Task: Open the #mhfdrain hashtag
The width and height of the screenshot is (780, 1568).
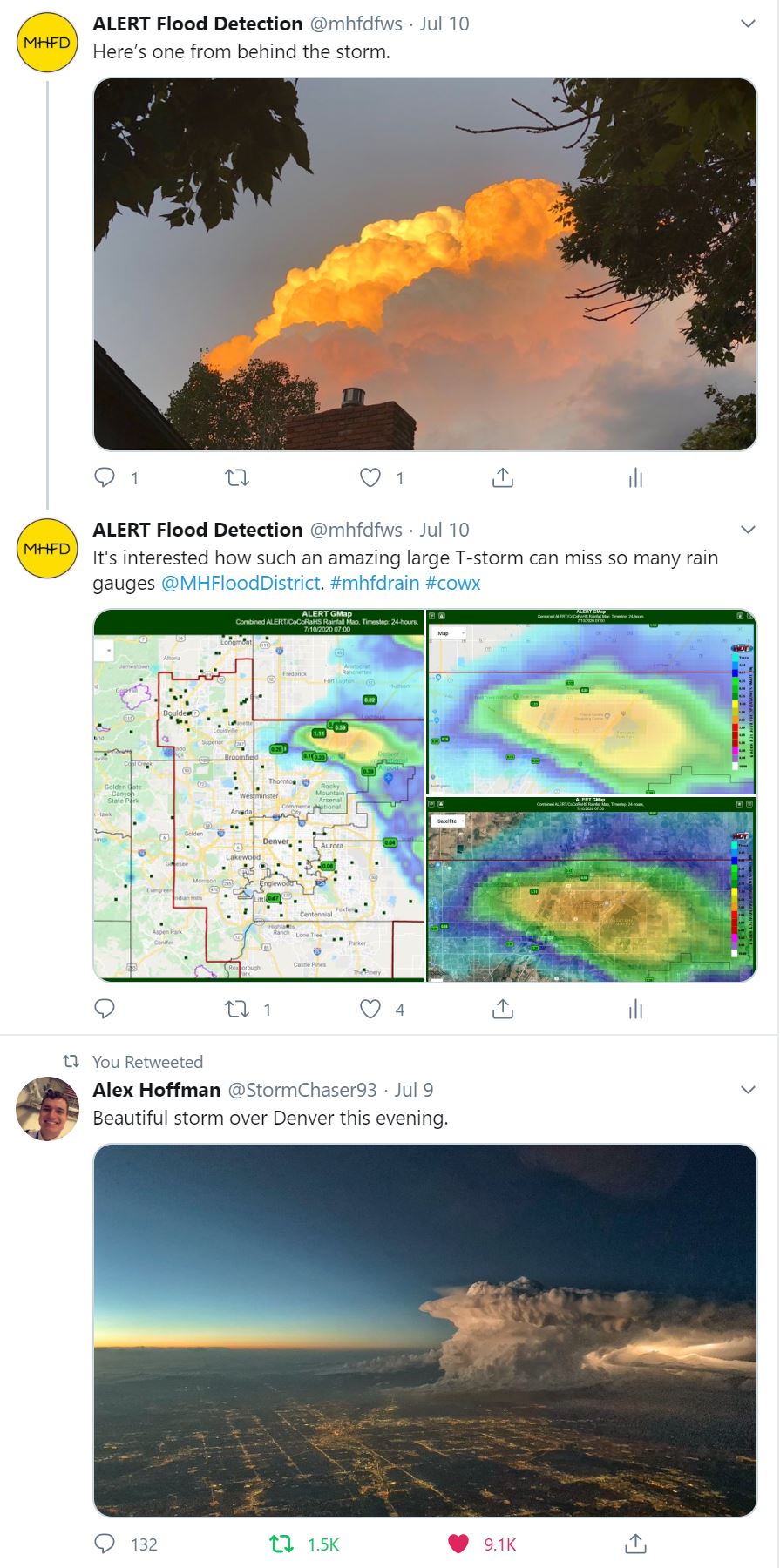Action: tap(375, 583)
